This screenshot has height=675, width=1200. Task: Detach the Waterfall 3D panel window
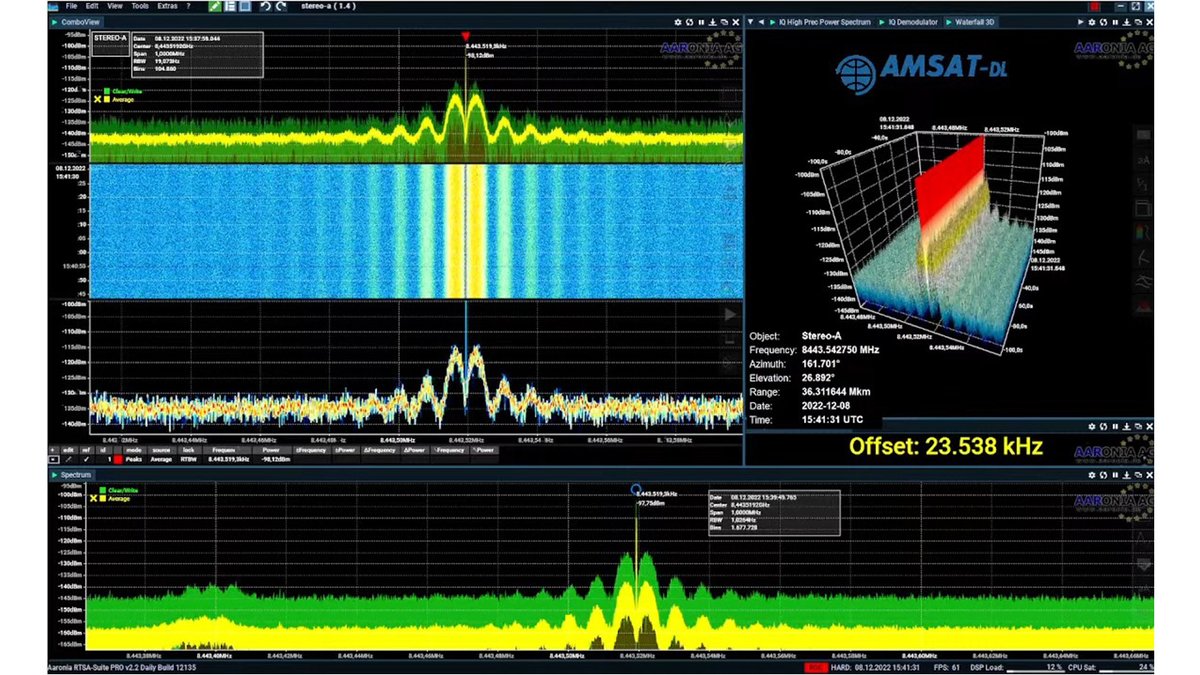pyautogui.click(x=1138, y=22)
